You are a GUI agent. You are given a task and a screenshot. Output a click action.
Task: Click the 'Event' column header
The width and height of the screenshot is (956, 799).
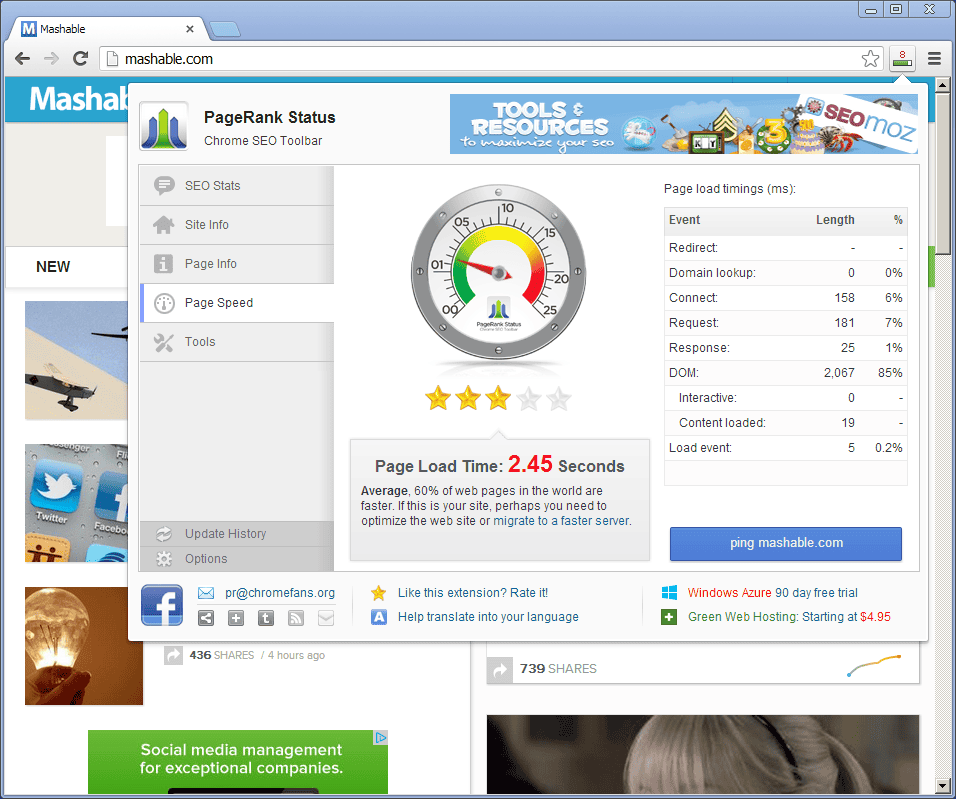pyautogui.click(x=684, y=220)
